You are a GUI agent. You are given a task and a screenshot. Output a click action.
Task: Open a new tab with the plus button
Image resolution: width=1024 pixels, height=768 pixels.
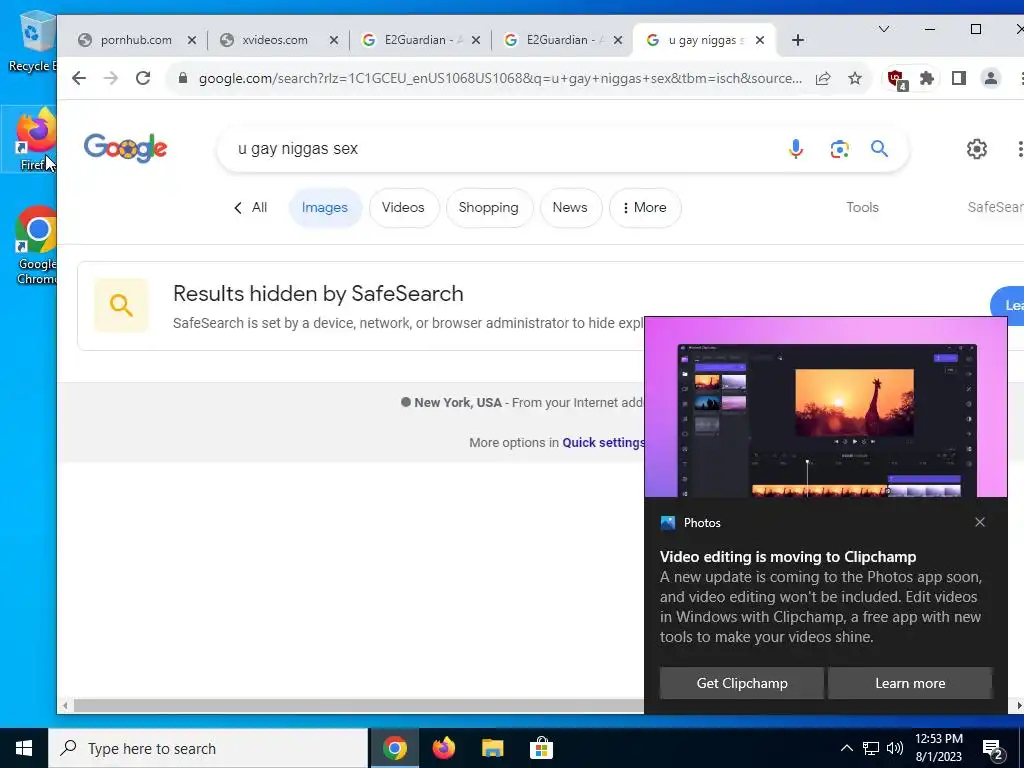pos(797,40)
